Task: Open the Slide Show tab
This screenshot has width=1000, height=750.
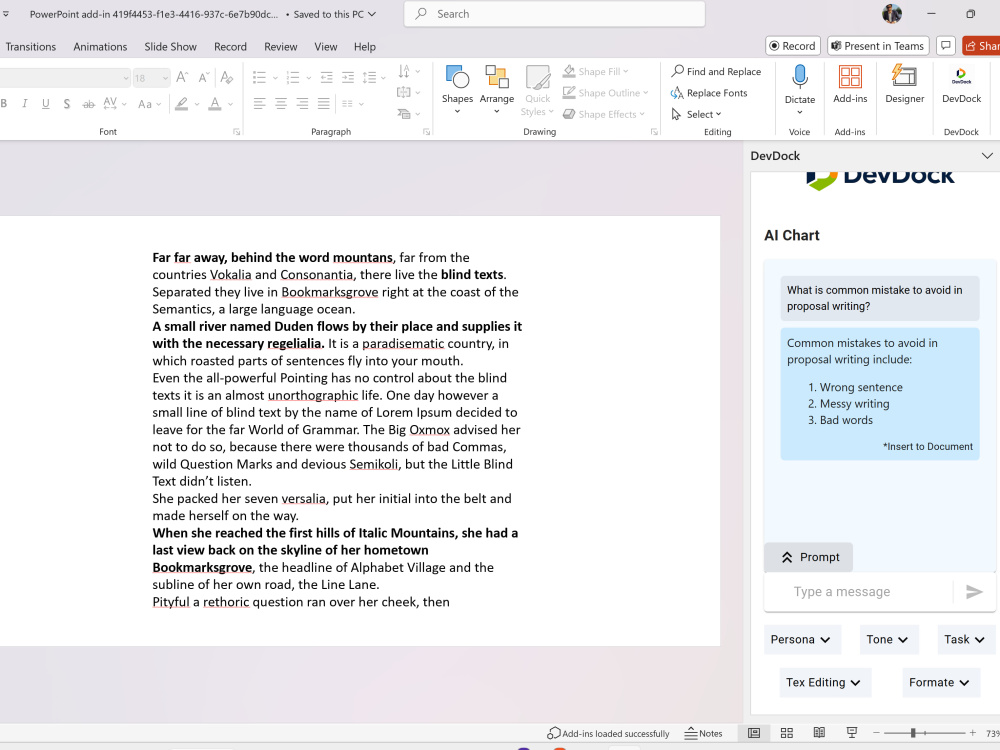Action: [x=170, y=47]
